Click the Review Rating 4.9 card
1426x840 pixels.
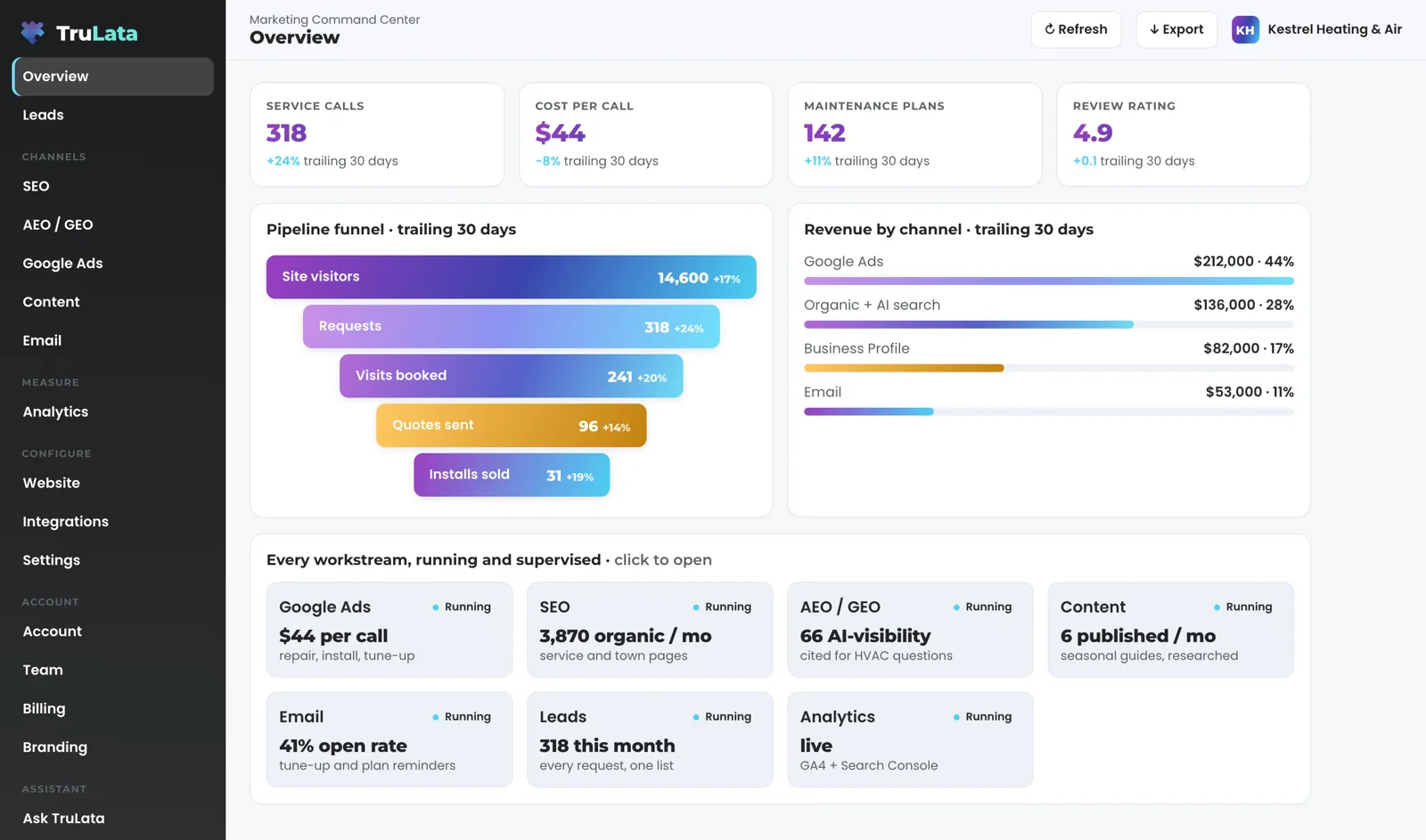1184,135
